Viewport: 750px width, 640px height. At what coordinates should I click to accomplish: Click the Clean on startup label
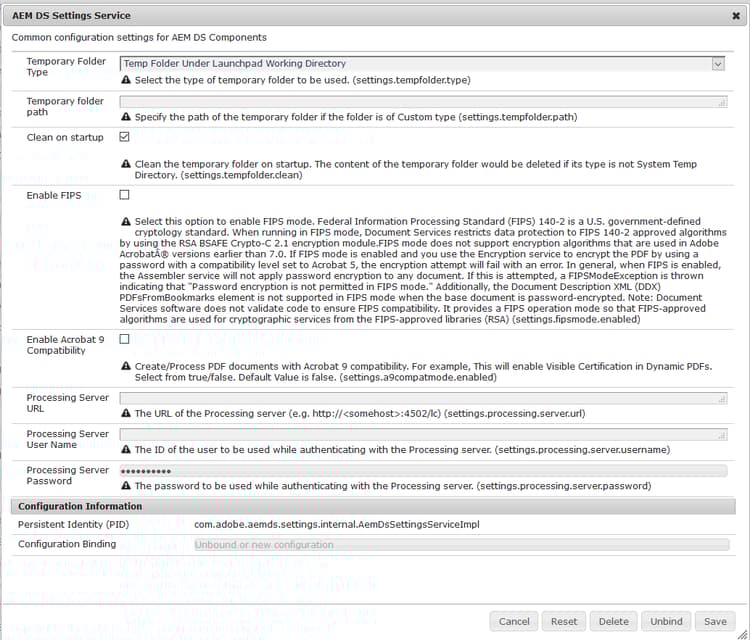tap(65, 137)
